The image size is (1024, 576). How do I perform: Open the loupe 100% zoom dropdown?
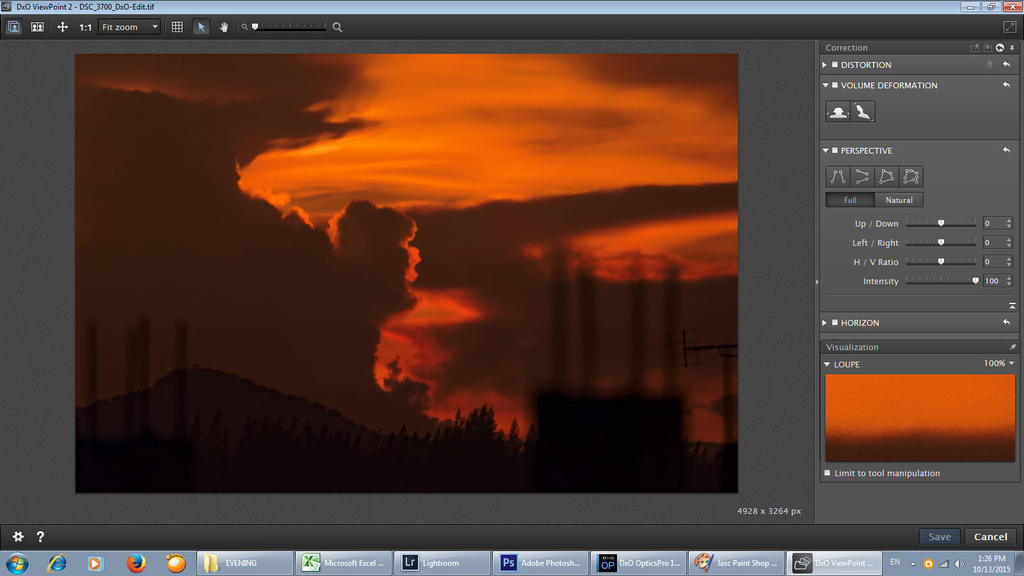click(x=998, y=364)
